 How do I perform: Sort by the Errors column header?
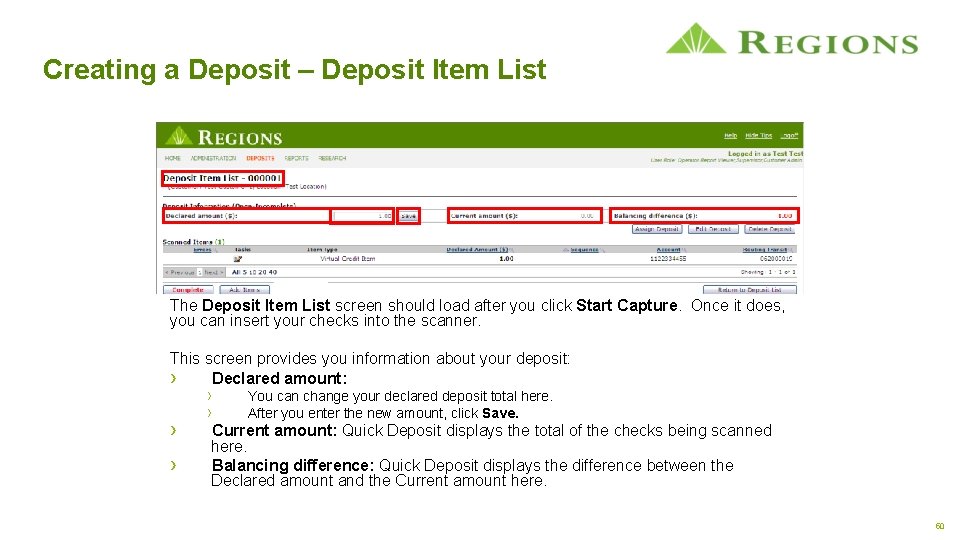tap(203, 250)
